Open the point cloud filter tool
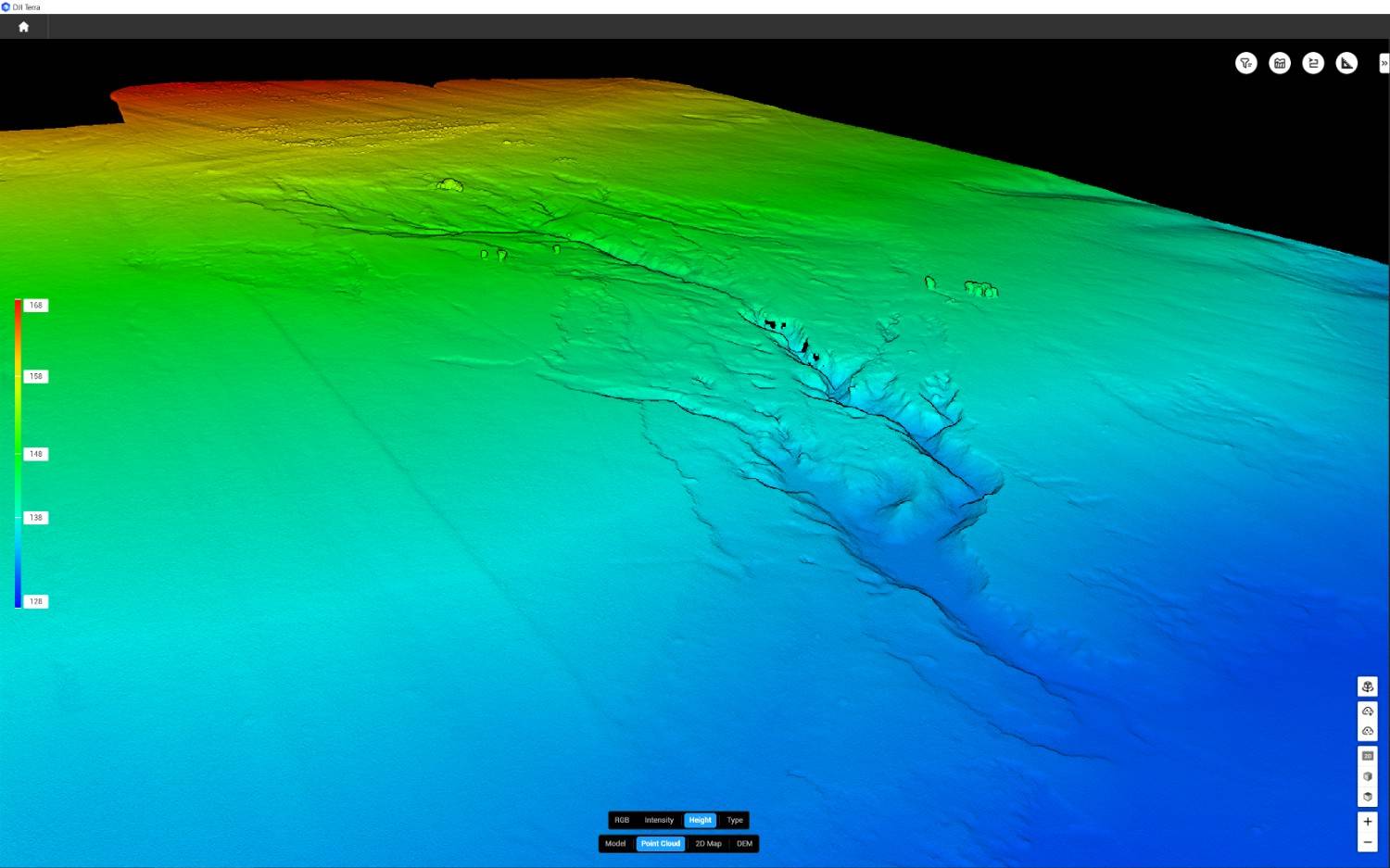The height and width of the screenshot is (868, 1390). (x=1245, y=63)
